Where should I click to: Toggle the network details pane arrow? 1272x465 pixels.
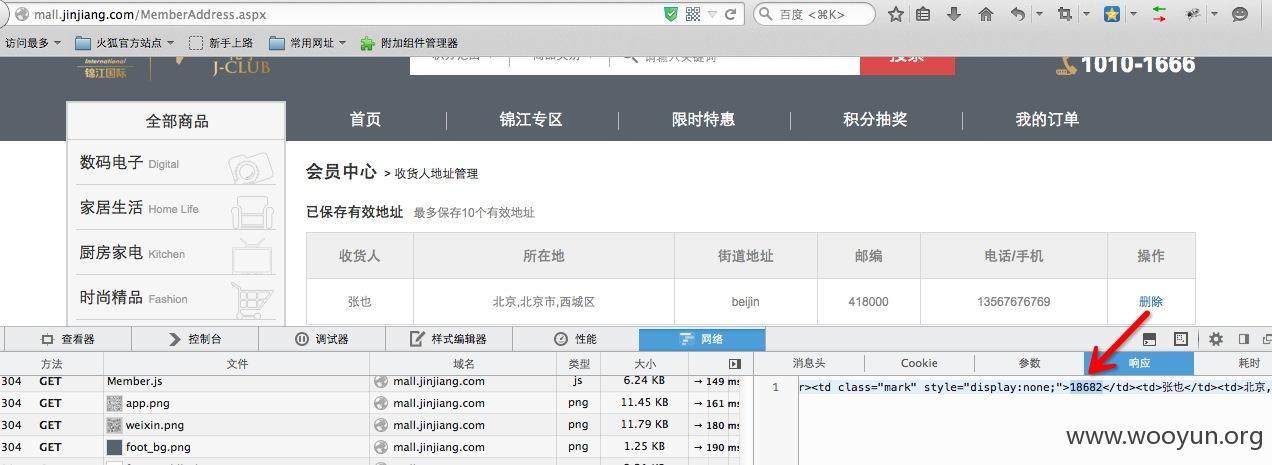tap(735, 364)
